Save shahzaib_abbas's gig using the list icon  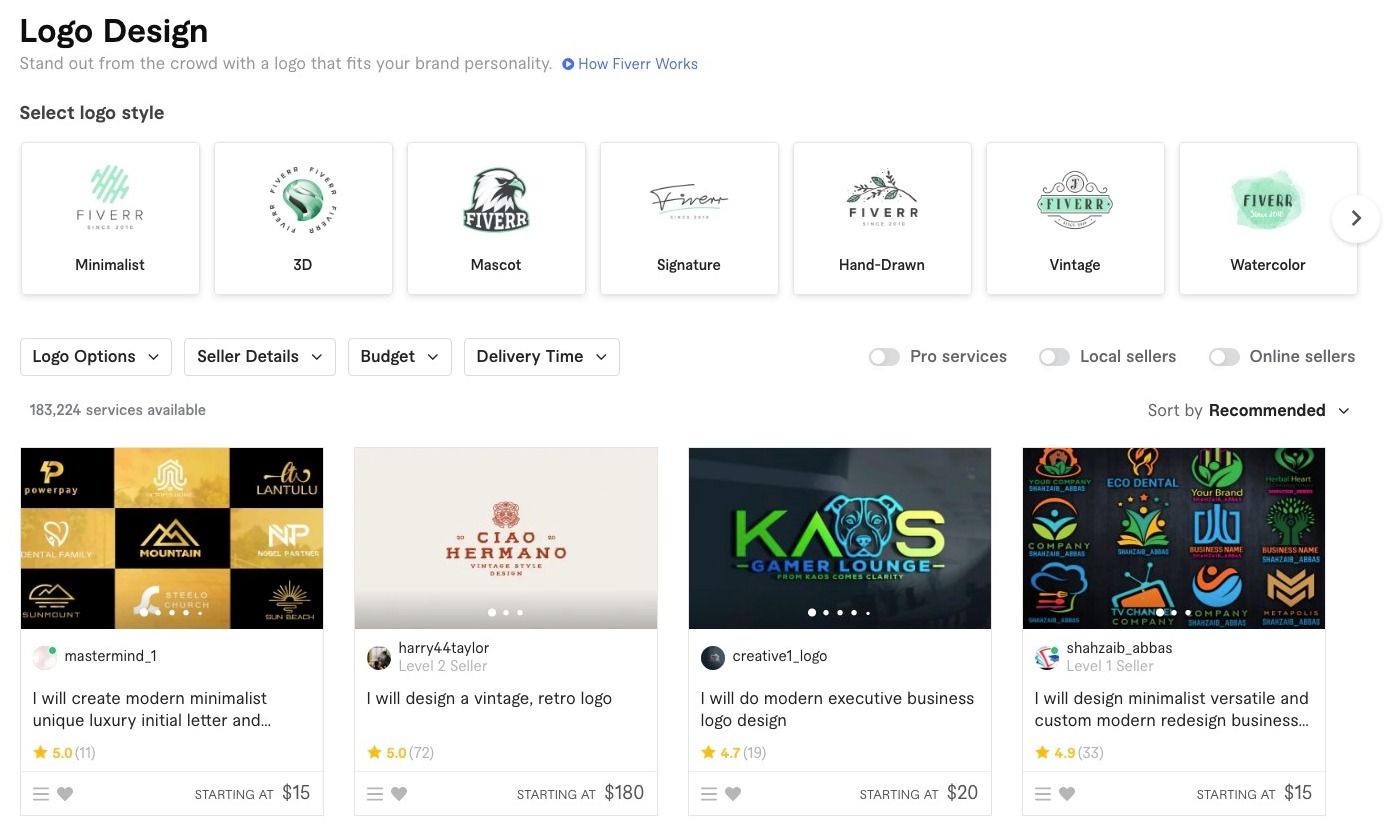[x=1041, y=793]
